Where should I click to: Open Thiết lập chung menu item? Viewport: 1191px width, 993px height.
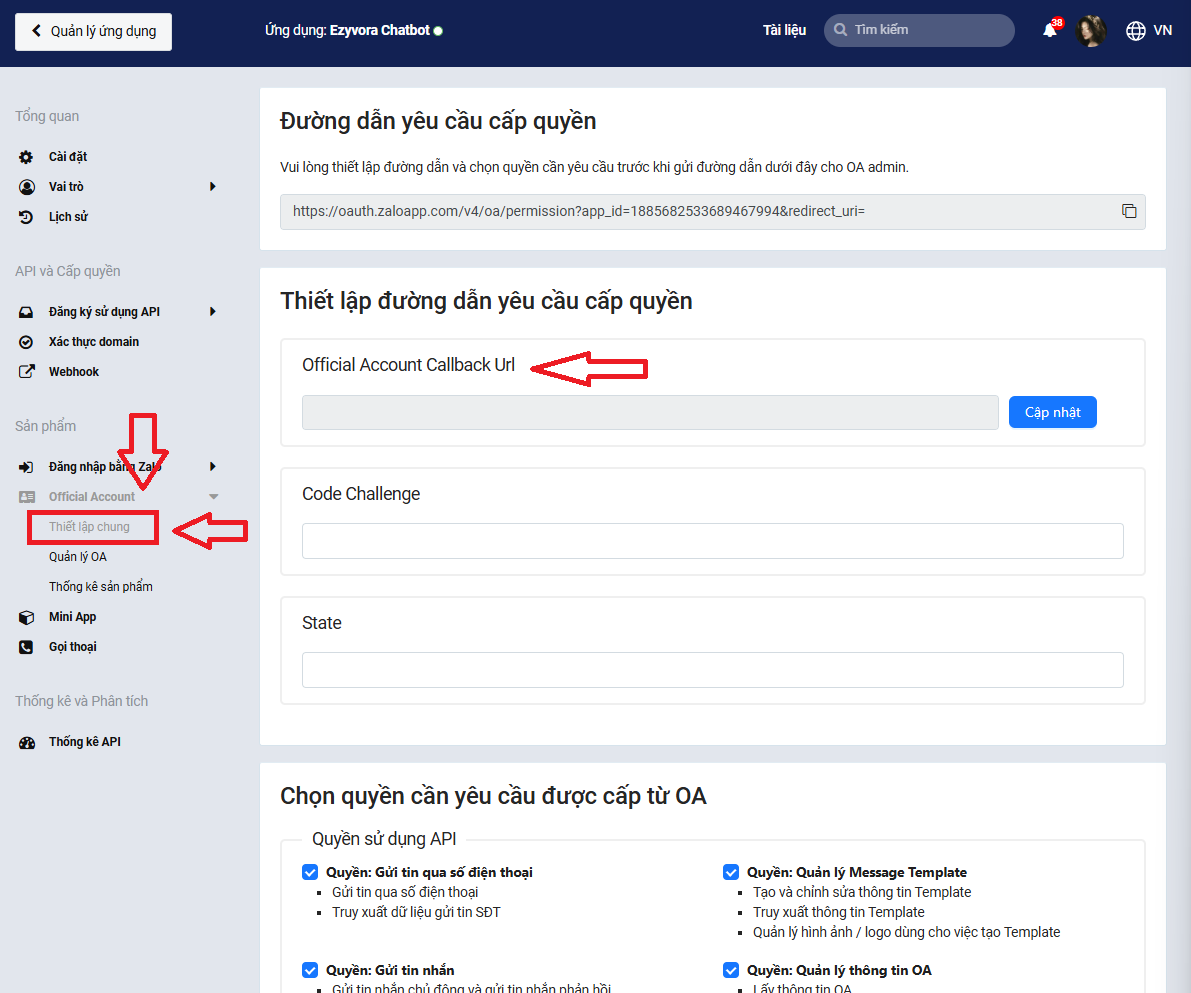(90, 527)
